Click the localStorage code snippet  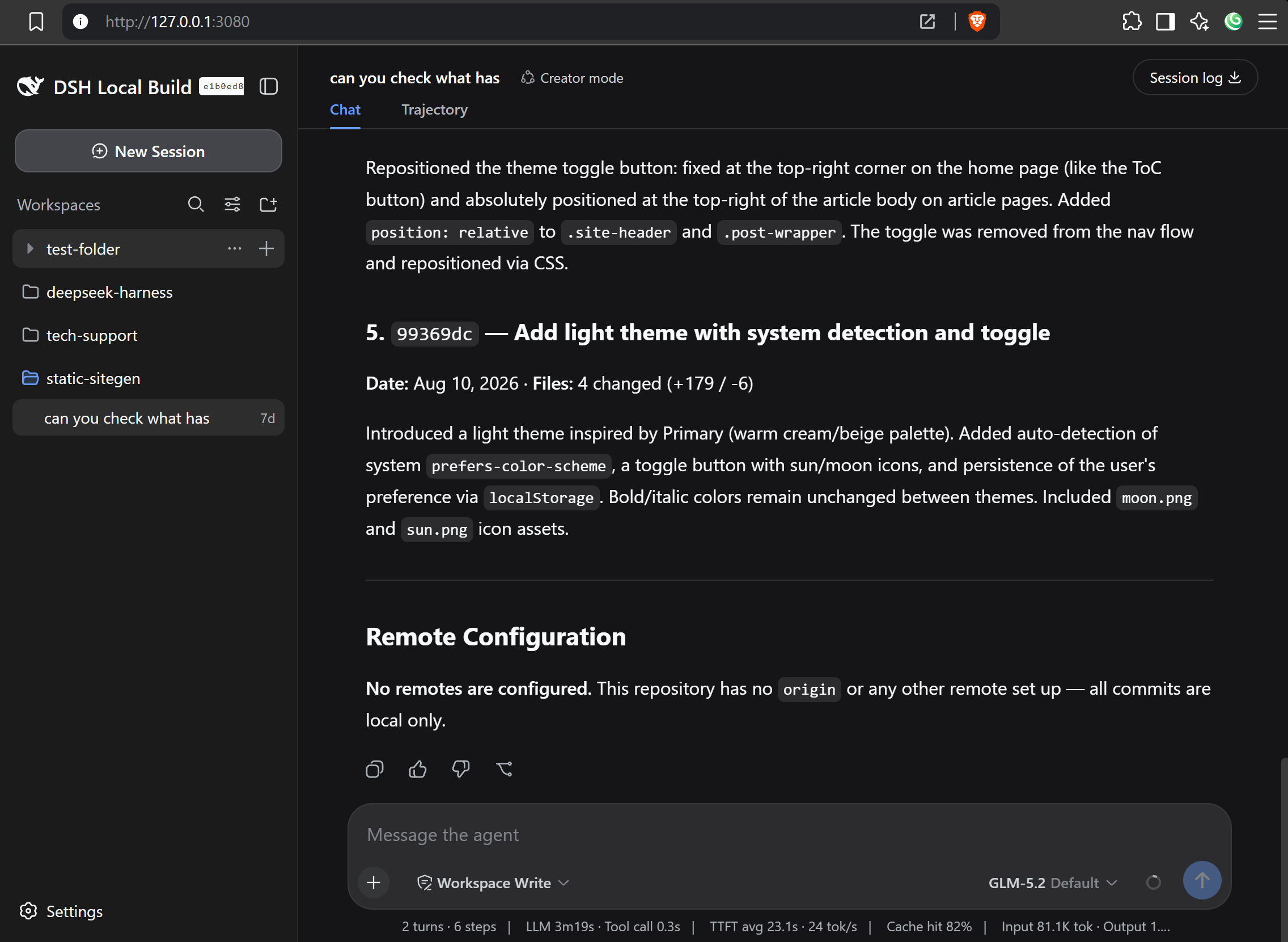(541, 498)
